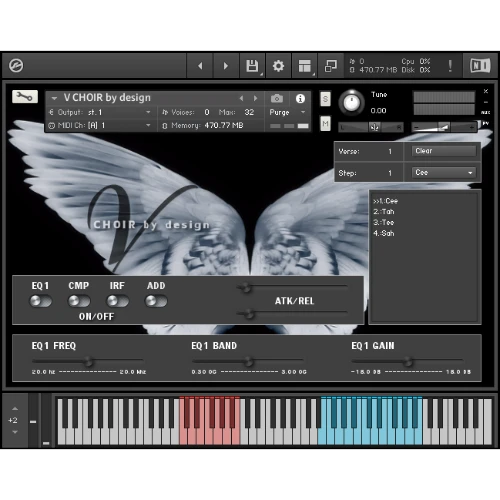Click the minimize instrument dash icon

point(486,102)
